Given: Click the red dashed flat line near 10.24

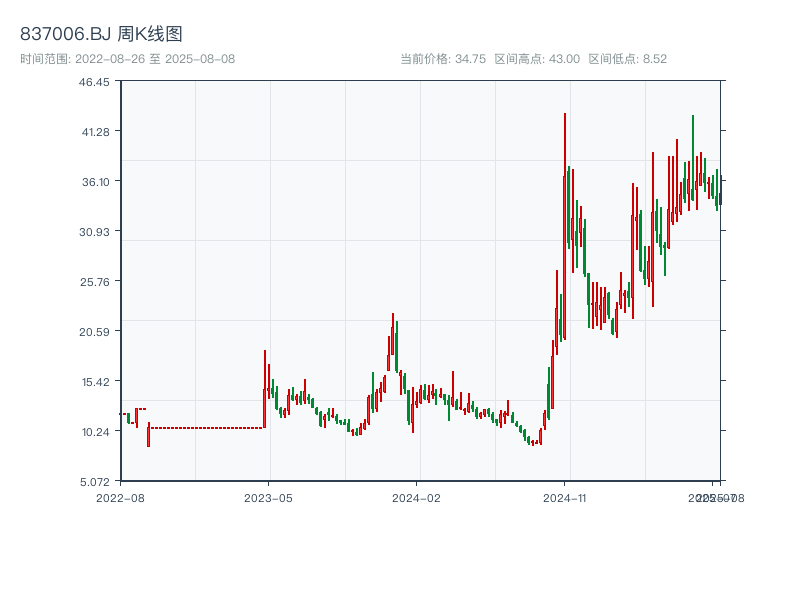Looking at the screenshot, I should (x=207, y=428).
